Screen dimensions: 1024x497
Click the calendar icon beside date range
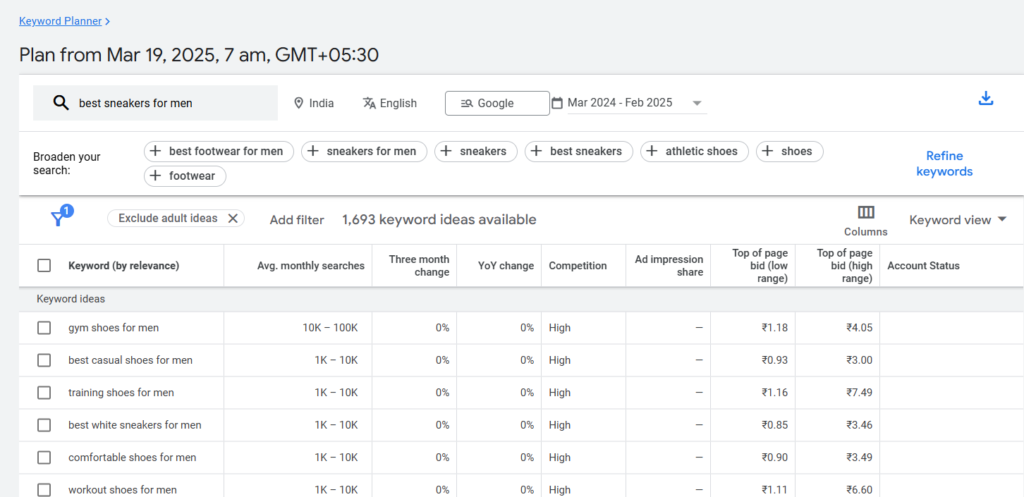[x=557, y=103]
